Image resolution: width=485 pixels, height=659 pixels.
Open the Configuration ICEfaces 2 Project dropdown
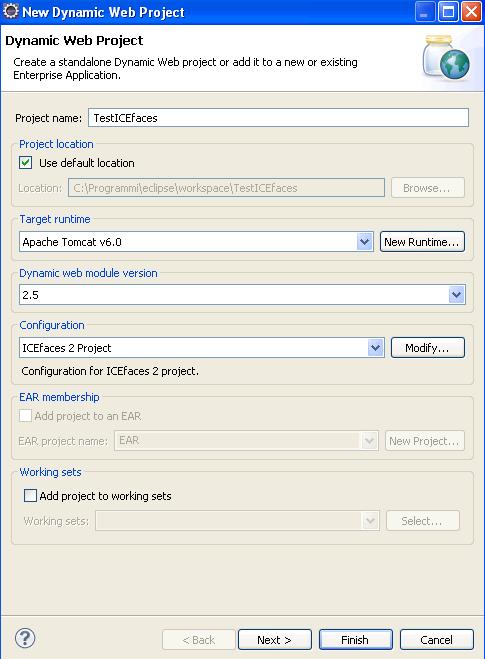coord(375,348)
